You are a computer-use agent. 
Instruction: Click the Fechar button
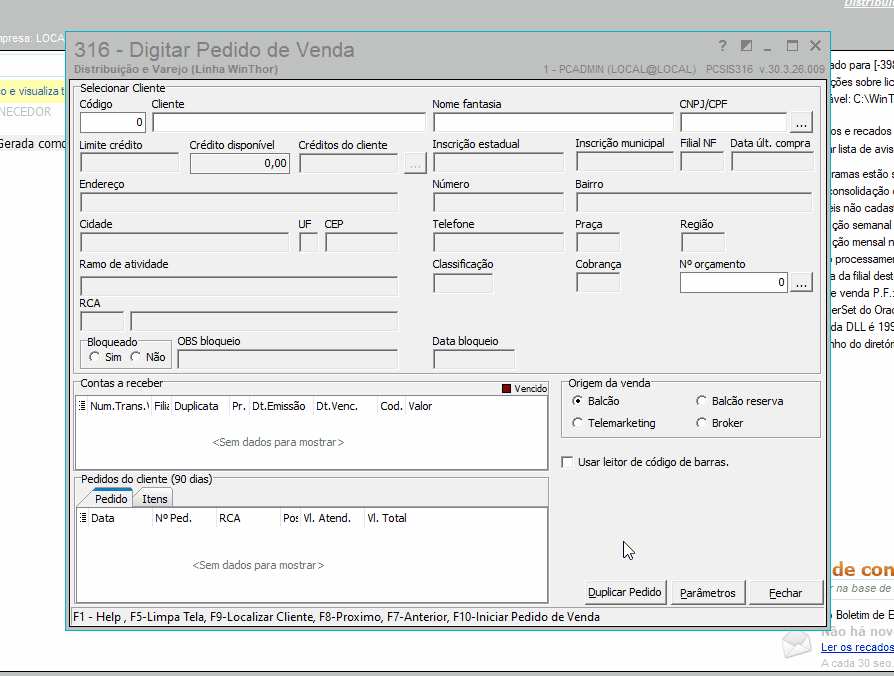pyautogui.click(x=786, y=593)
